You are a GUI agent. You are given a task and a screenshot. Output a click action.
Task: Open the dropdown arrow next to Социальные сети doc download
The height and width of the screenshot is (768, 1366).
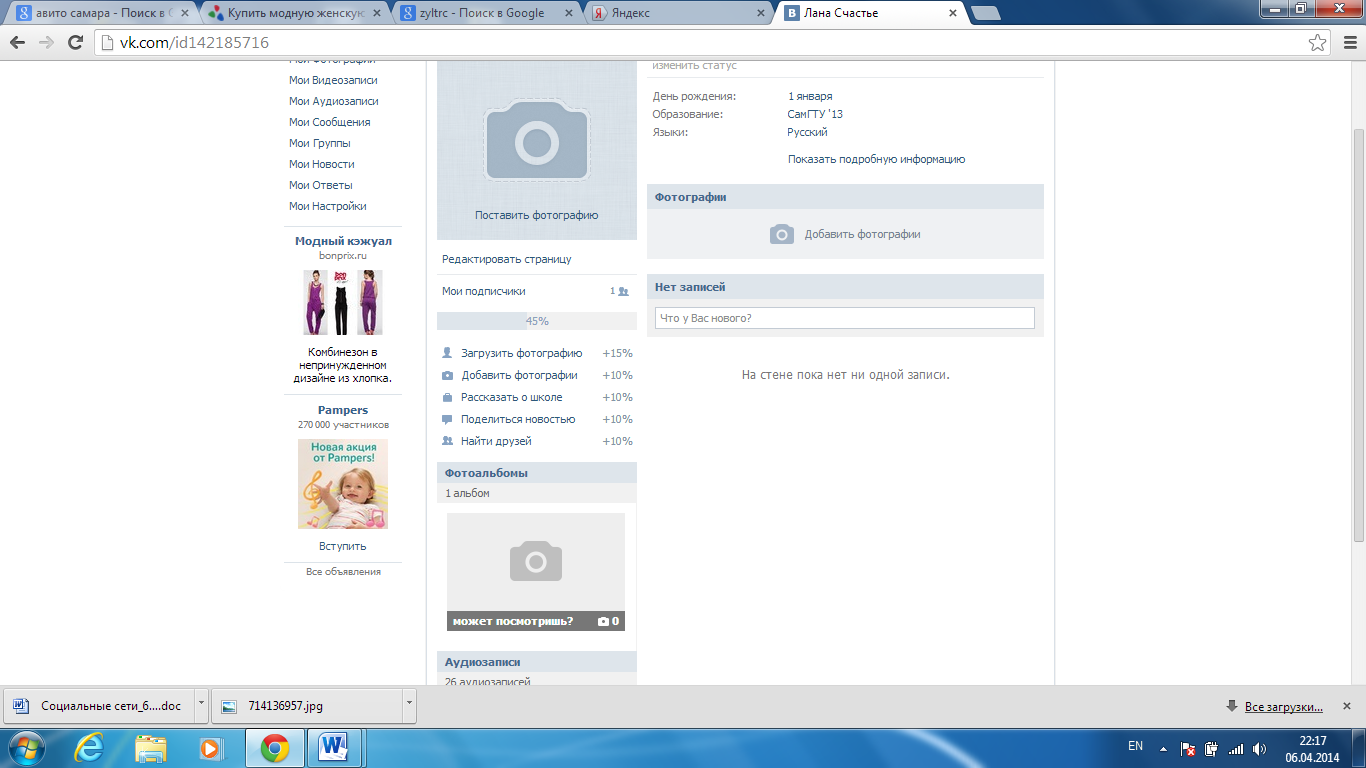click(x=201, y=705)
